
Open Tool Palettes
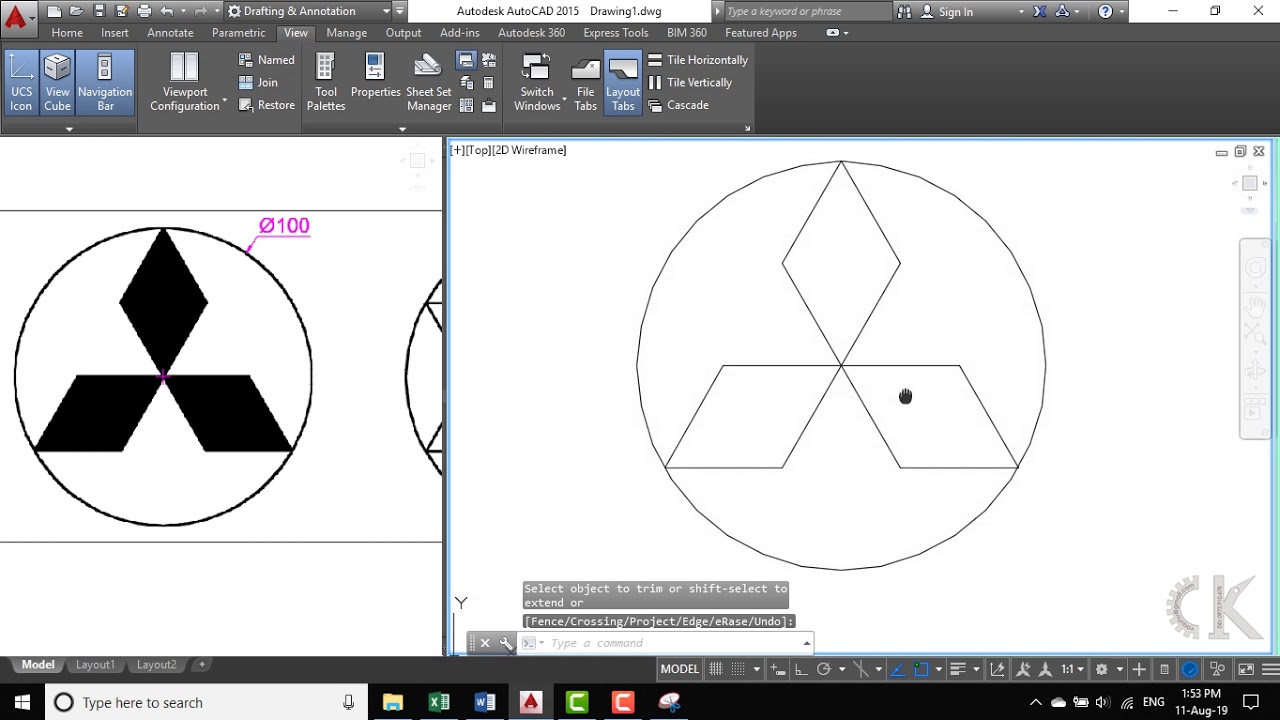pos(326,83)
